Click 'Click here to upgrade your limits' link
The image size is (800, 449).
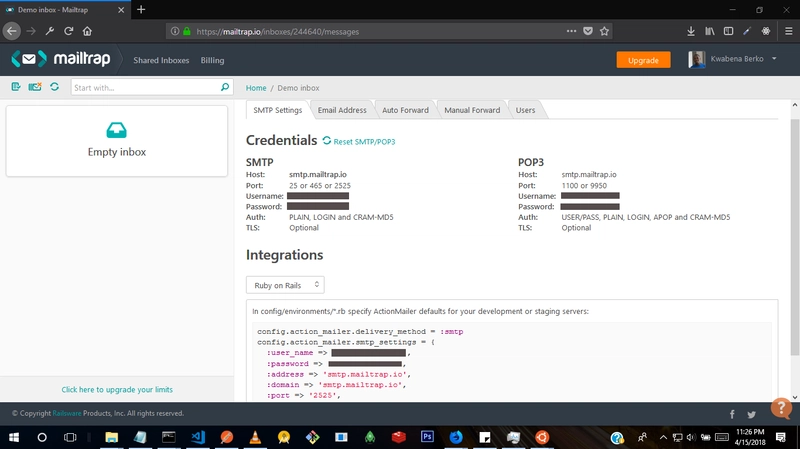117,389
